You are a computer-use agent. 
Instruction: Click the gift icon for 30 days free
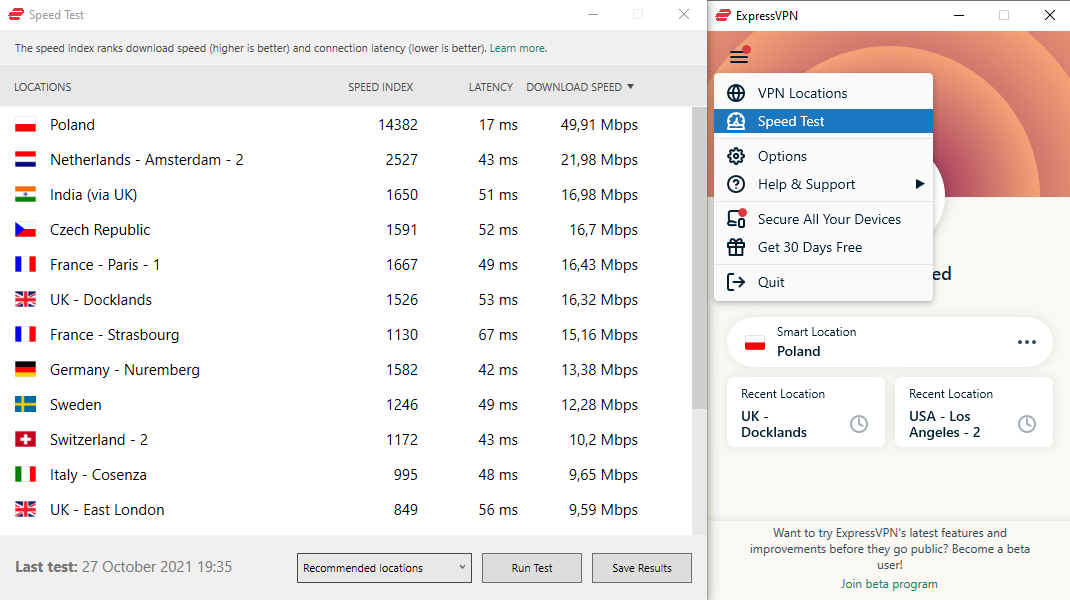click(736, 247)
